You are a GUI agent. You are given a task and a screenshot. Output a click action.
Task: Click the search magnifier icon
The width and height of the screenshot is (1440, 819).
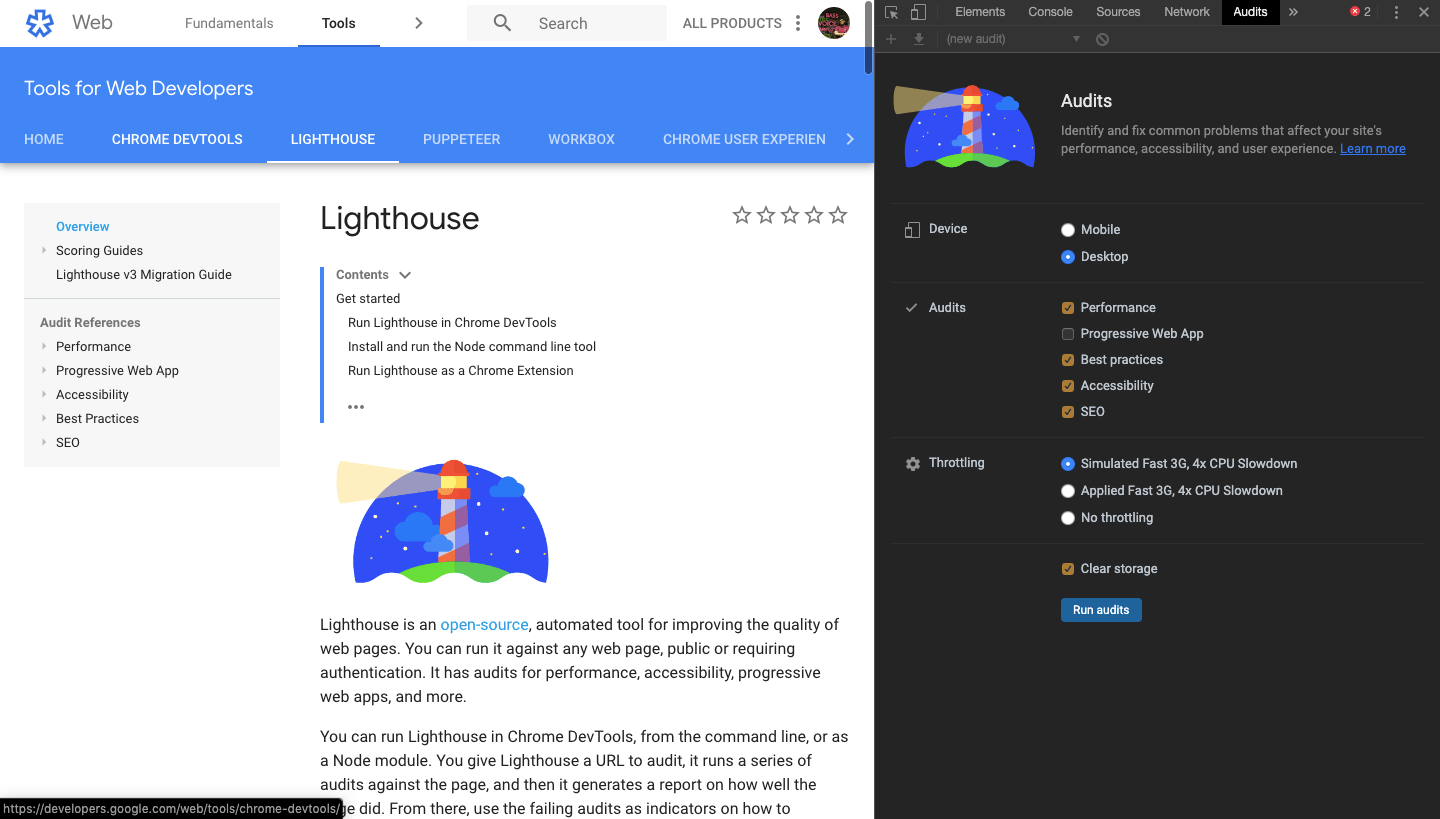pos(503,23)
